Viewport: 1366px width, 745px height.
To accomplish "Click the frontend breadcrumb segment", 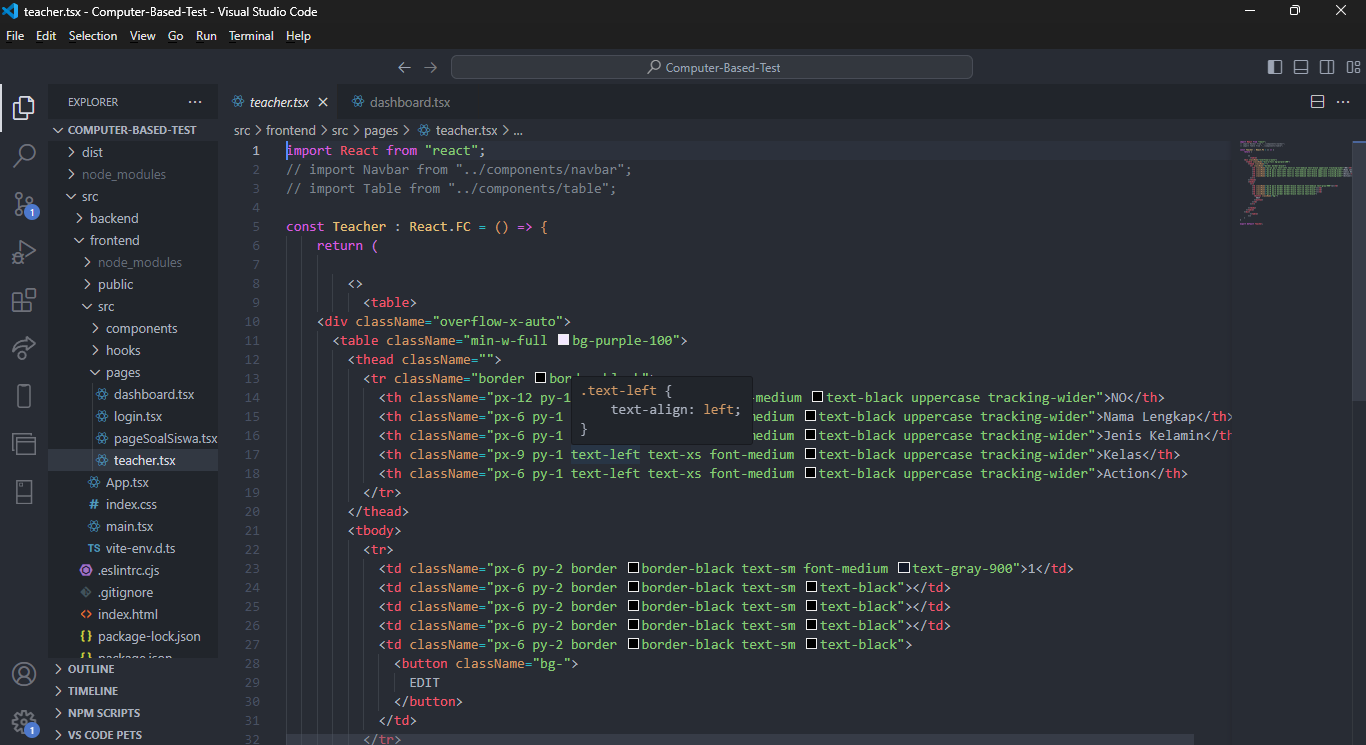I will pyautogui.click(x=291, y=130).
